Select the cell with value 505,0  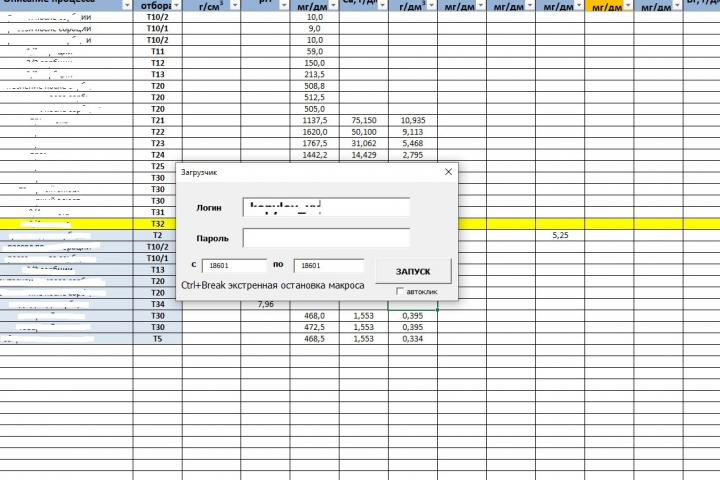point(315,109)
